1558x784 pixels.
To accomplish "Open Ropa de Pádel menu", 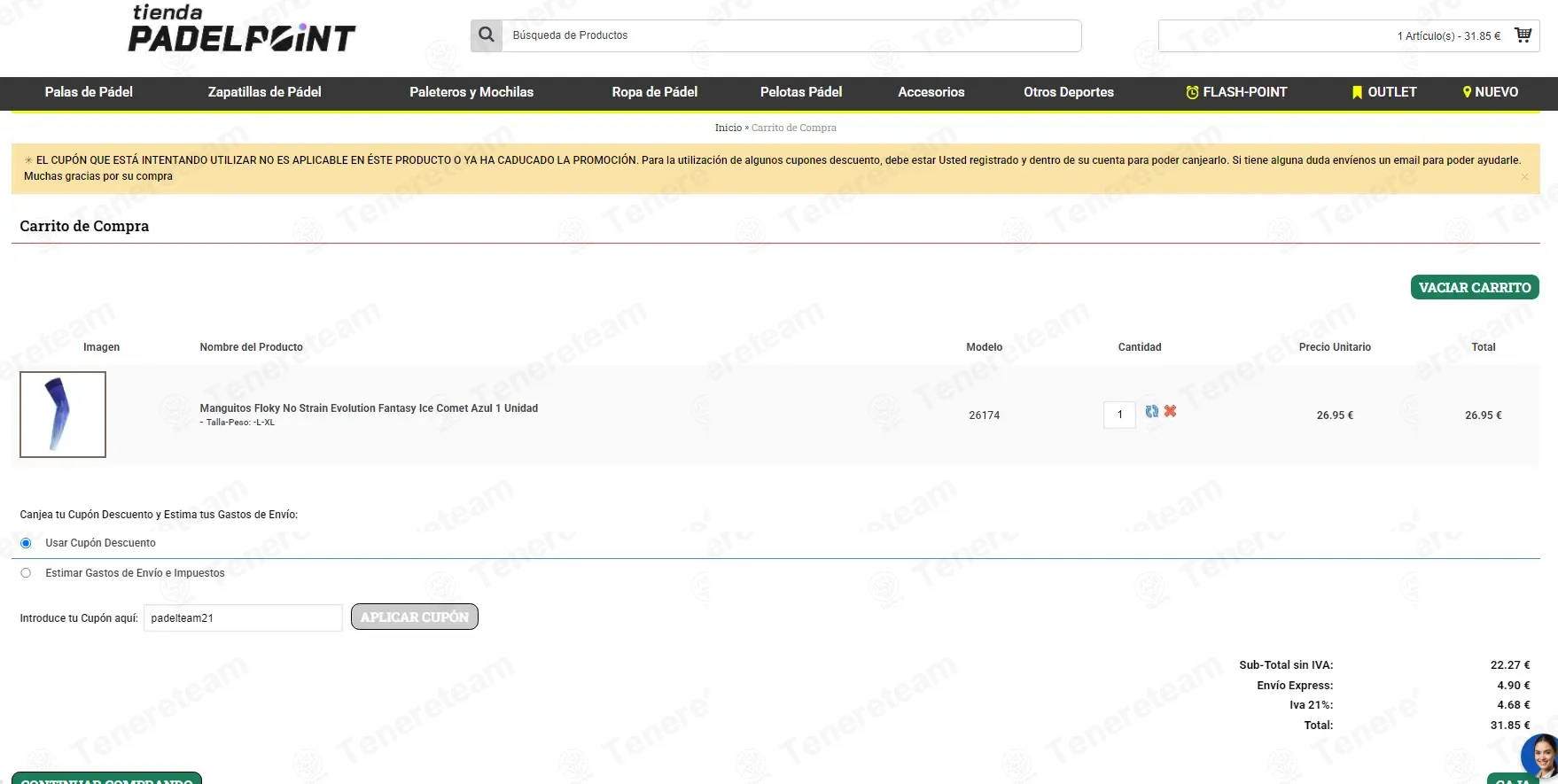I will (x=654, y=92).
